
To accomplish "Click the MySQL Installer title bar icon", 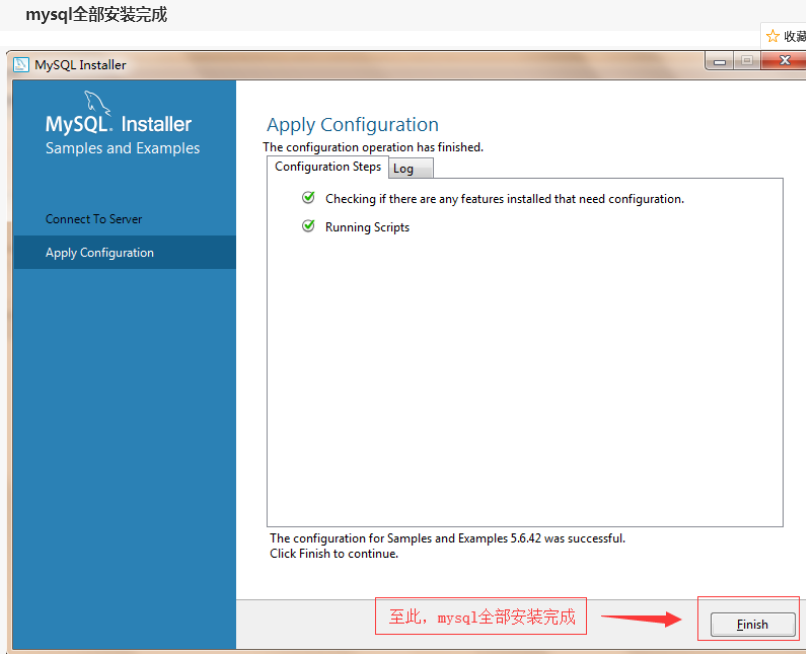I will click(21, 65).
